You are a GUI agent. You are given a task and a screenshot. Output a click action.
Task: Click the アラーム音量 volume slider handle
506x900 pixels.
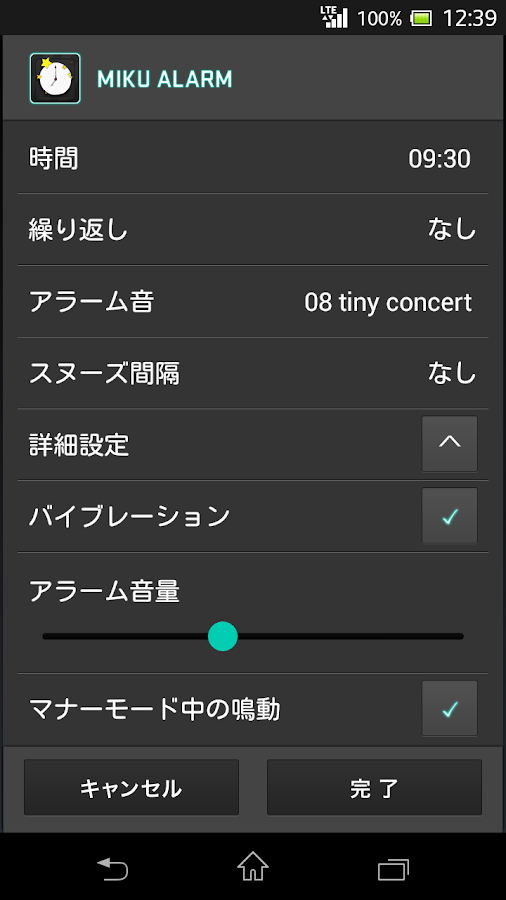click(x=223, y=636)
